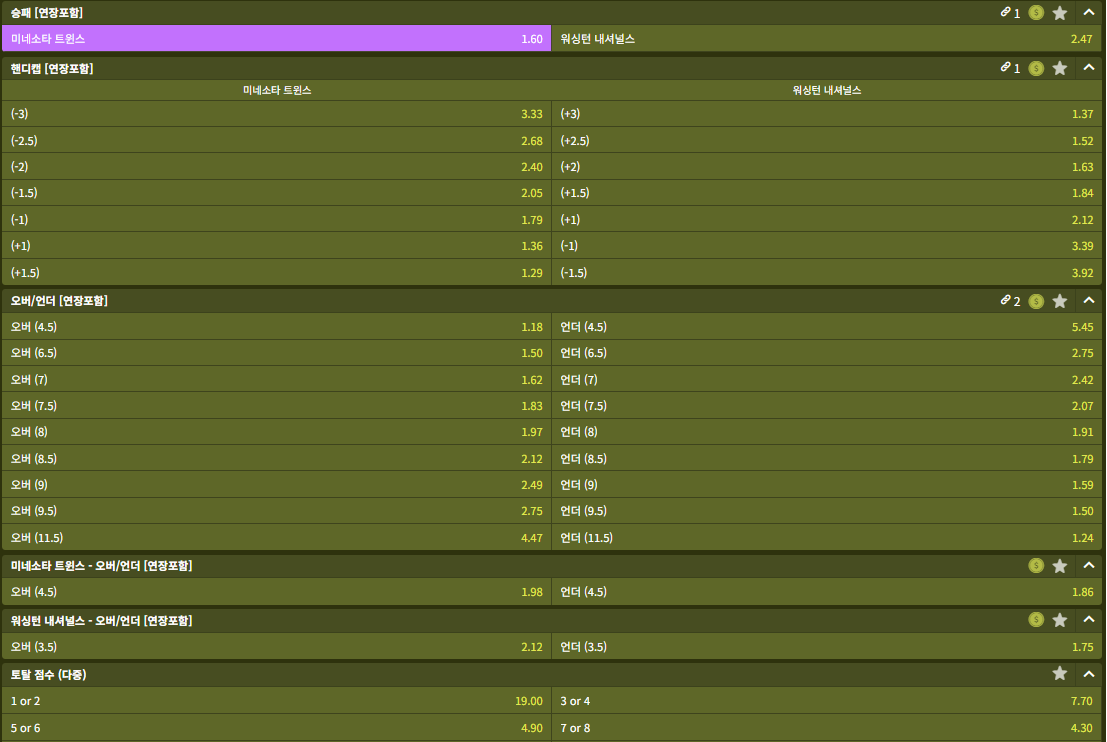Screen dimensions: 1107x742
Task: Select 언더 (9) at 1.59
Action: click(x=827, y=485)
